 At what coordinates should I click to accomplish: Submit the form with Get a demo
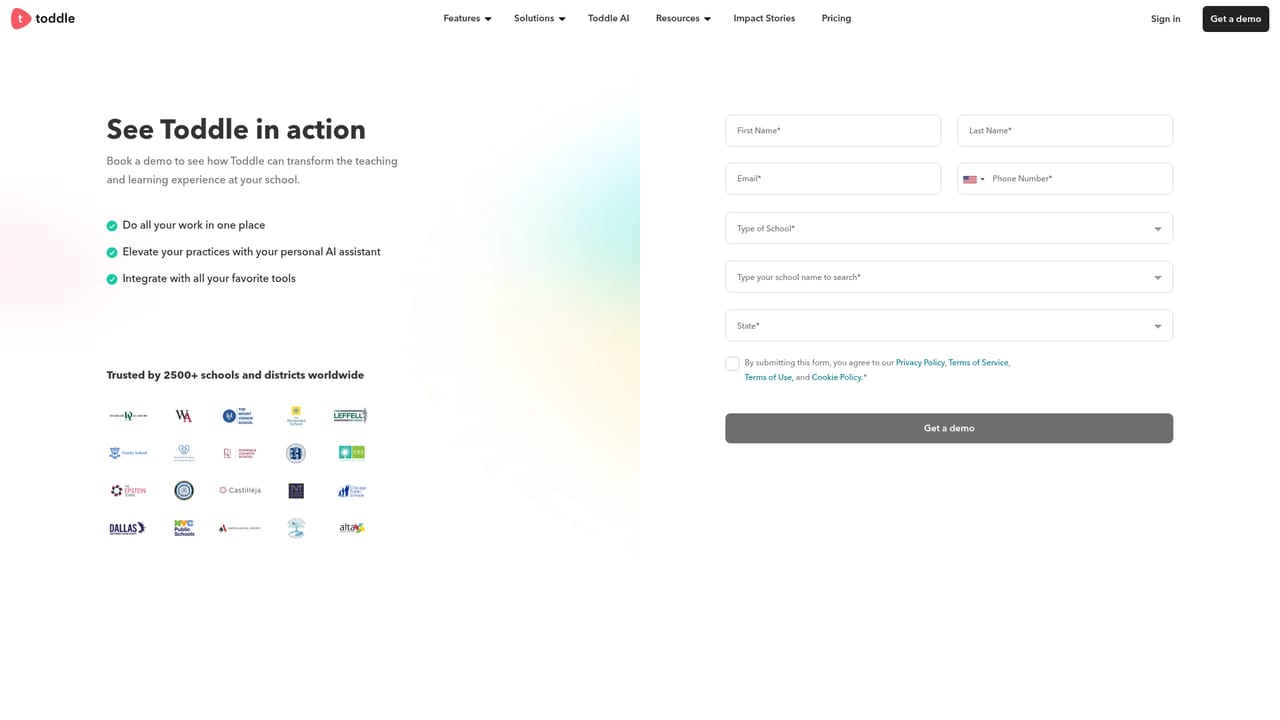click(x=949, y=428)
